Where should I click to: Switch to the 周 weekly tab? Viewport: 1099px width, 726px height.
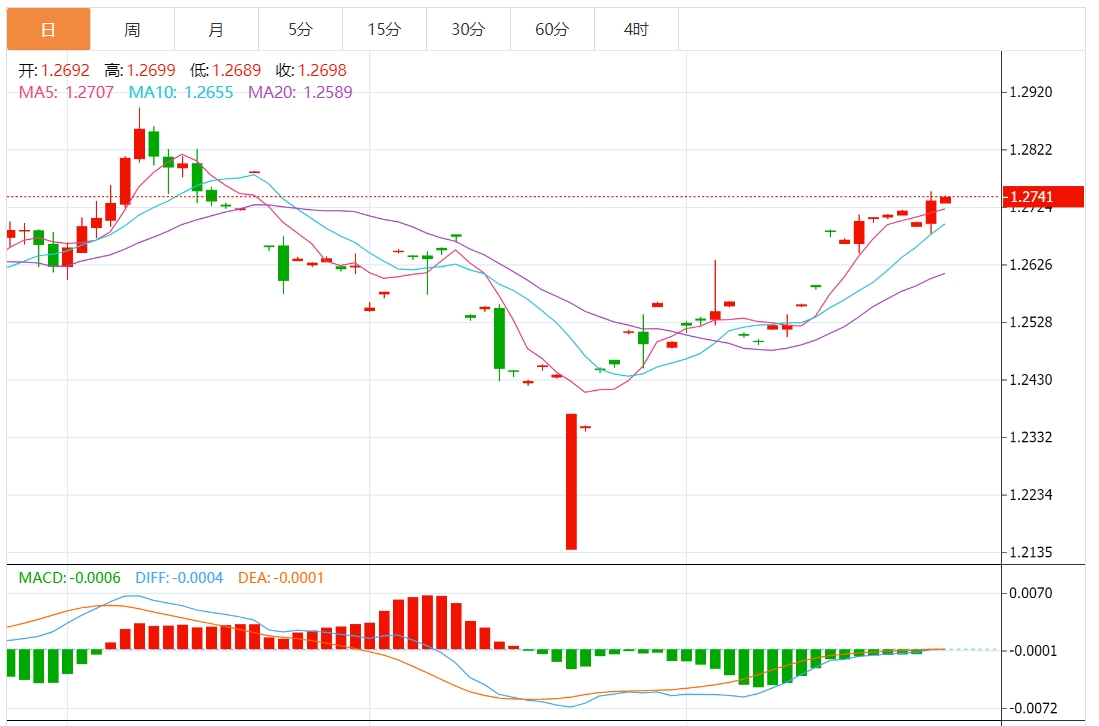132,29
